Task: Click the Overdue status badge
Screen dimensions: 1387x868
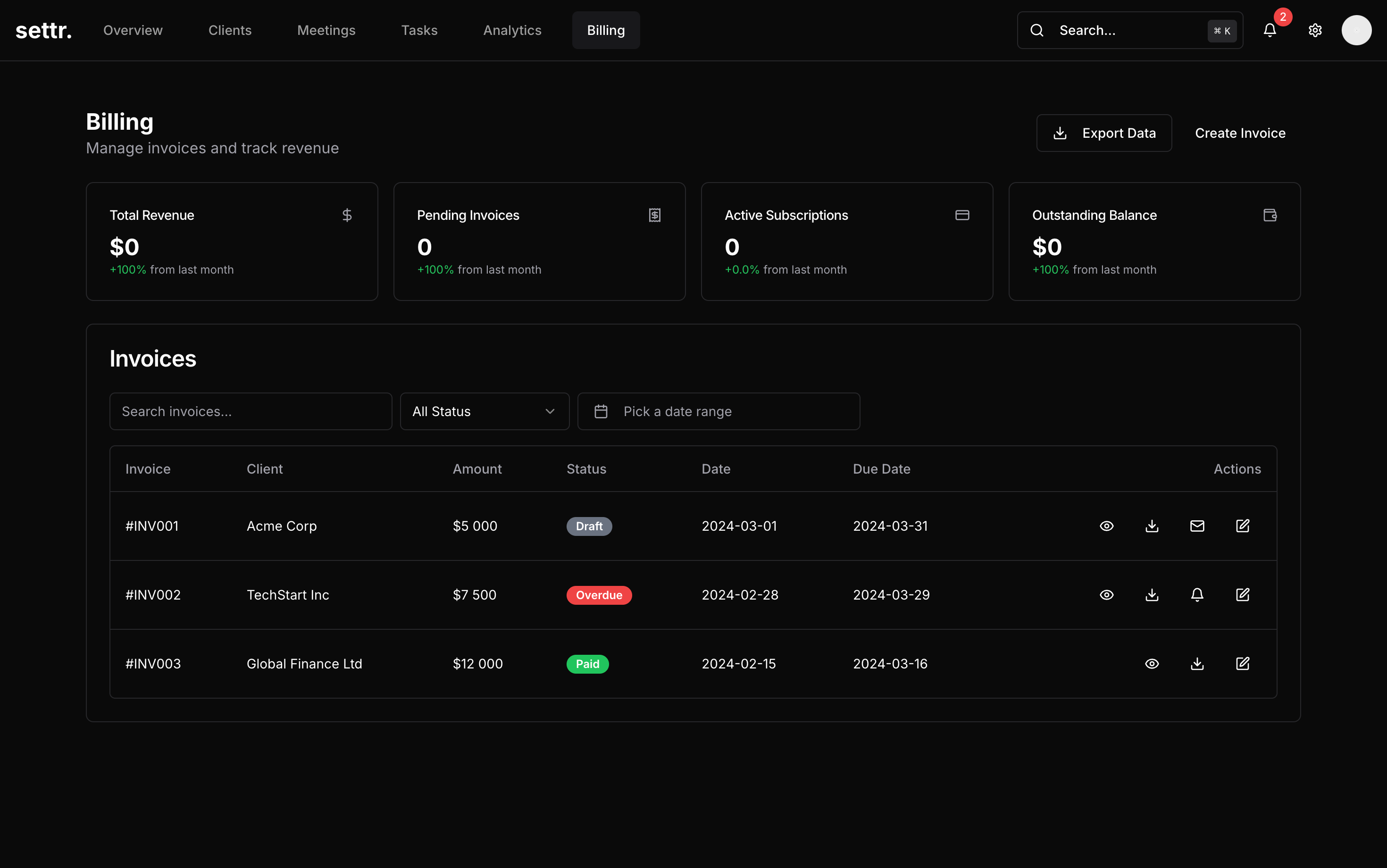Action: pos(599,595)
